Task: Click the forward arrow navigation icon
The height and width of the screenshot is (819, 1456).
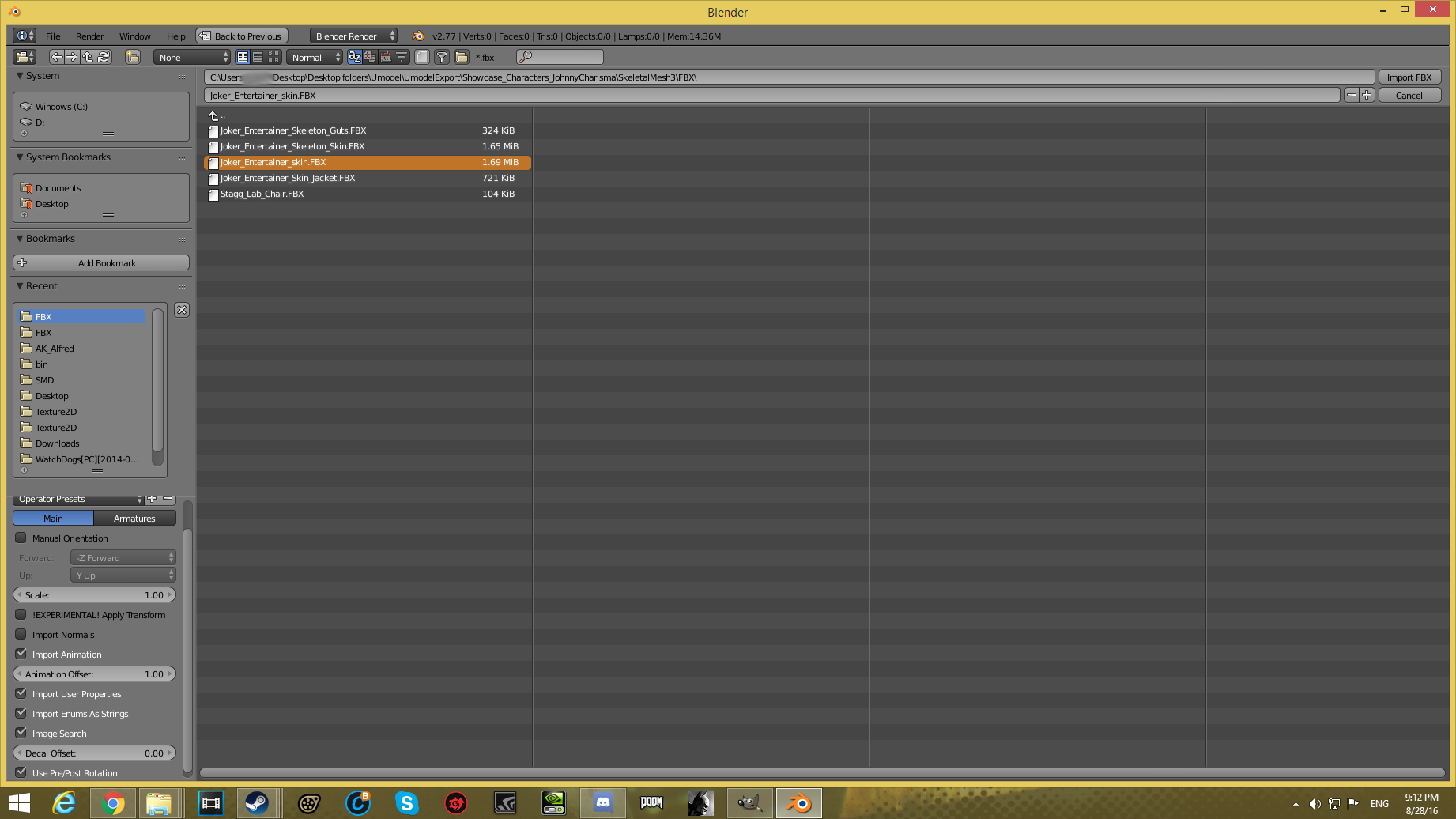Action: (72, 57)
